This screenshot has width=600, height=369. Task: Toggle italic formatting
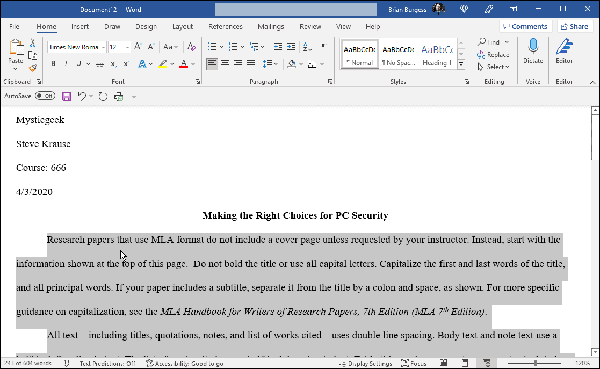click(66, 64)
